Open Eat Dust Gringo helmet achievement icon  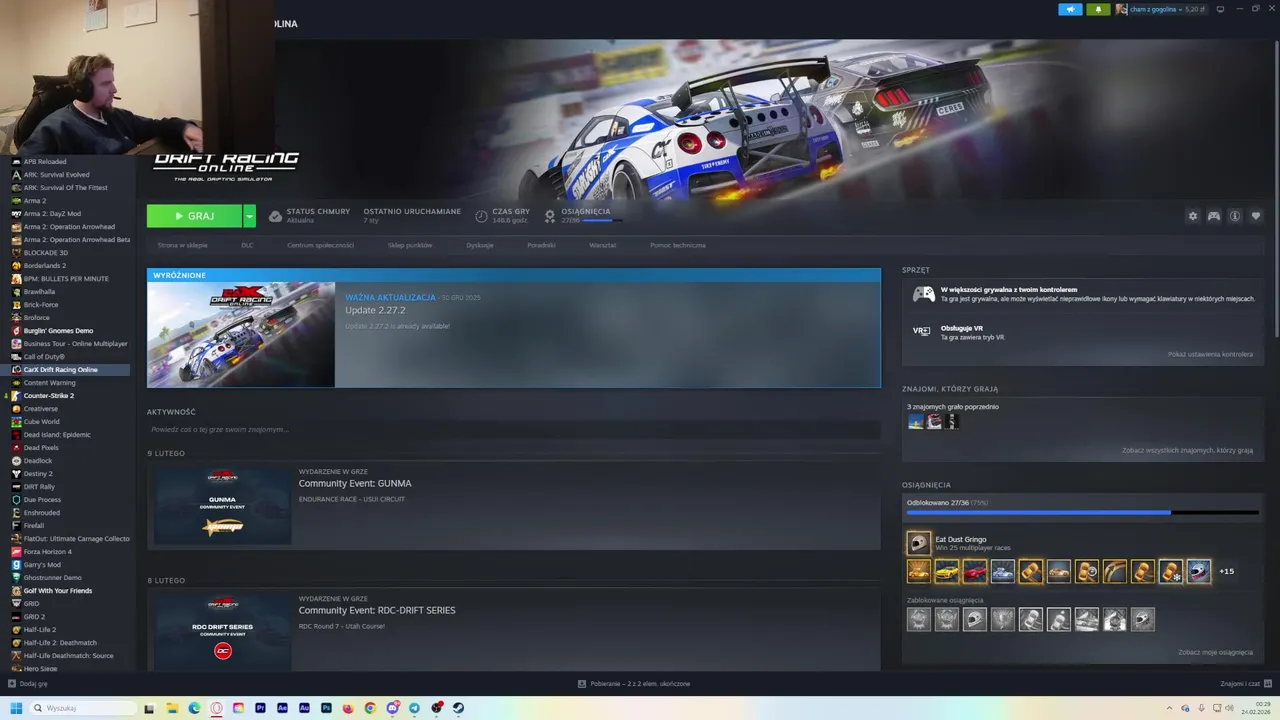(918, 543)
